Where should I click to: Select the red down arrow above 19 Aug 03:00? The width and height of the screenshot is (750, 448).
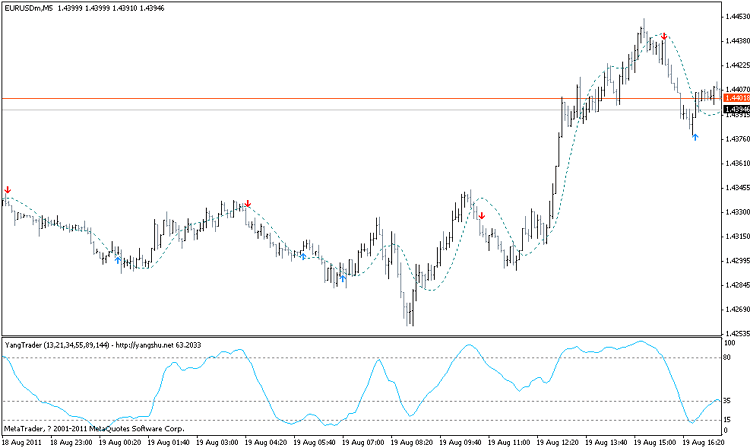(x=247, y=204)
